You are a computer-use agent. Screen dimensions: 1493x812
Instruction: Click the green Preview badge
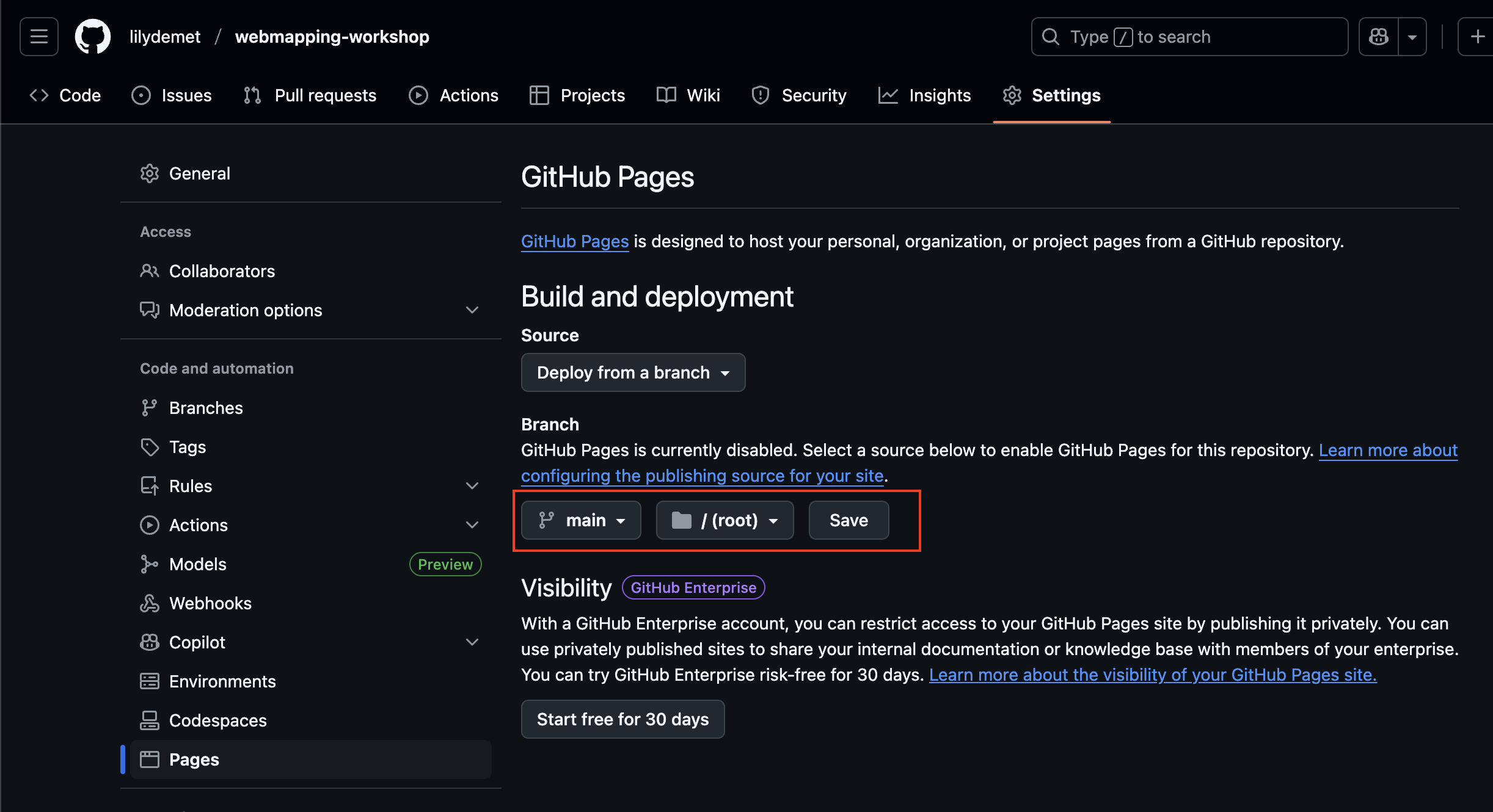point(445,564)
